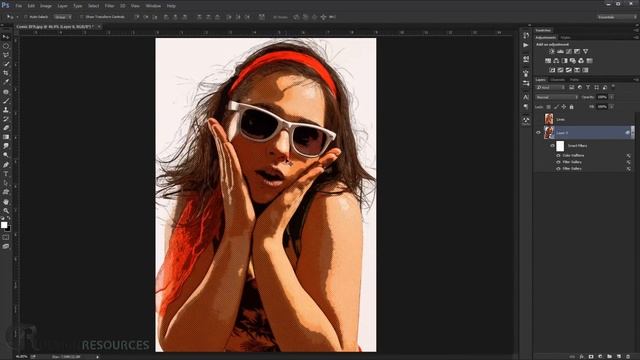The image size is (640, 360).
Task: Switch to the Paths tab
Action: click(574, 80)
